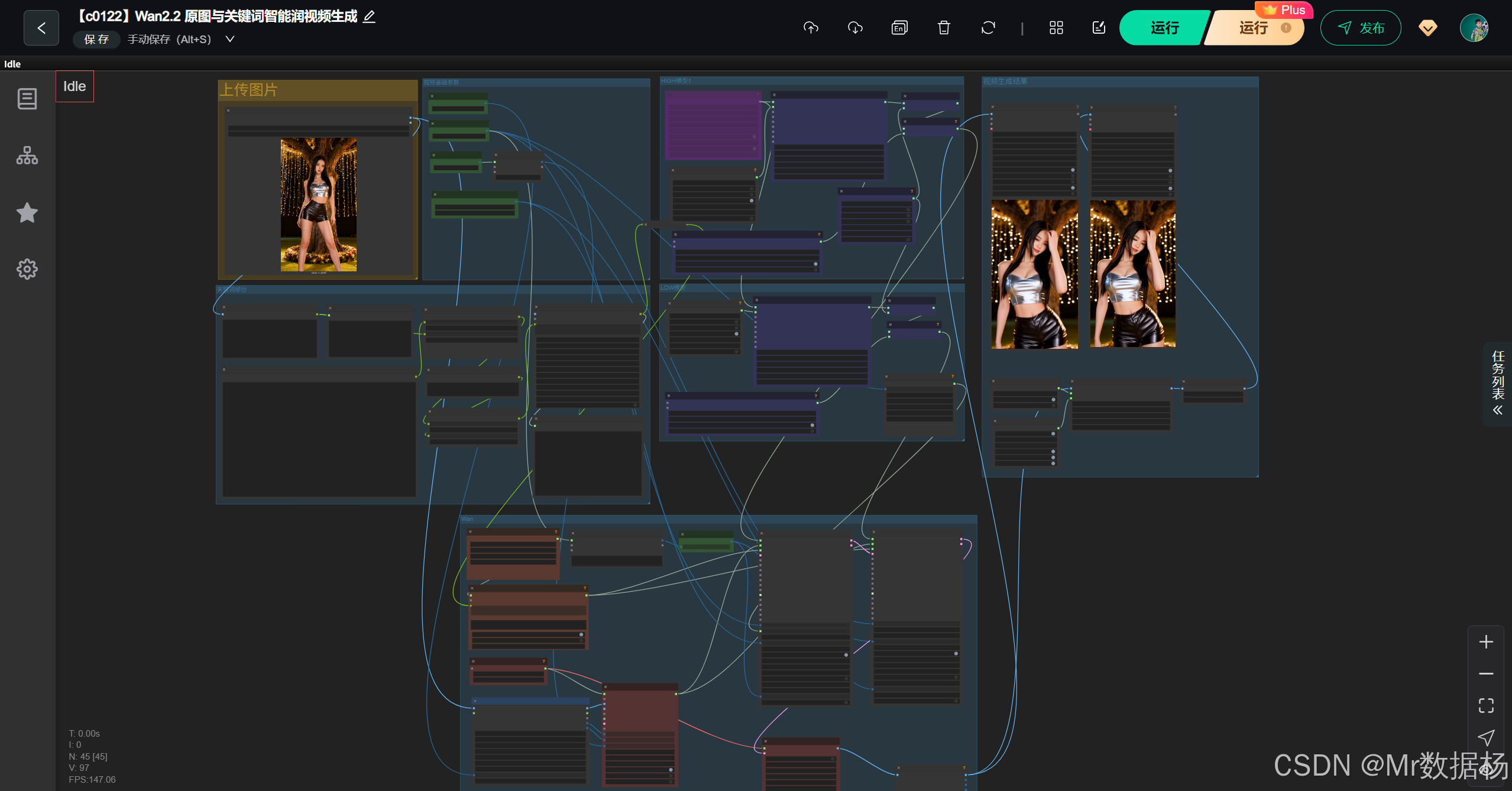
Task: Click the circular refresh arrows icon
Action: point(988,28)
